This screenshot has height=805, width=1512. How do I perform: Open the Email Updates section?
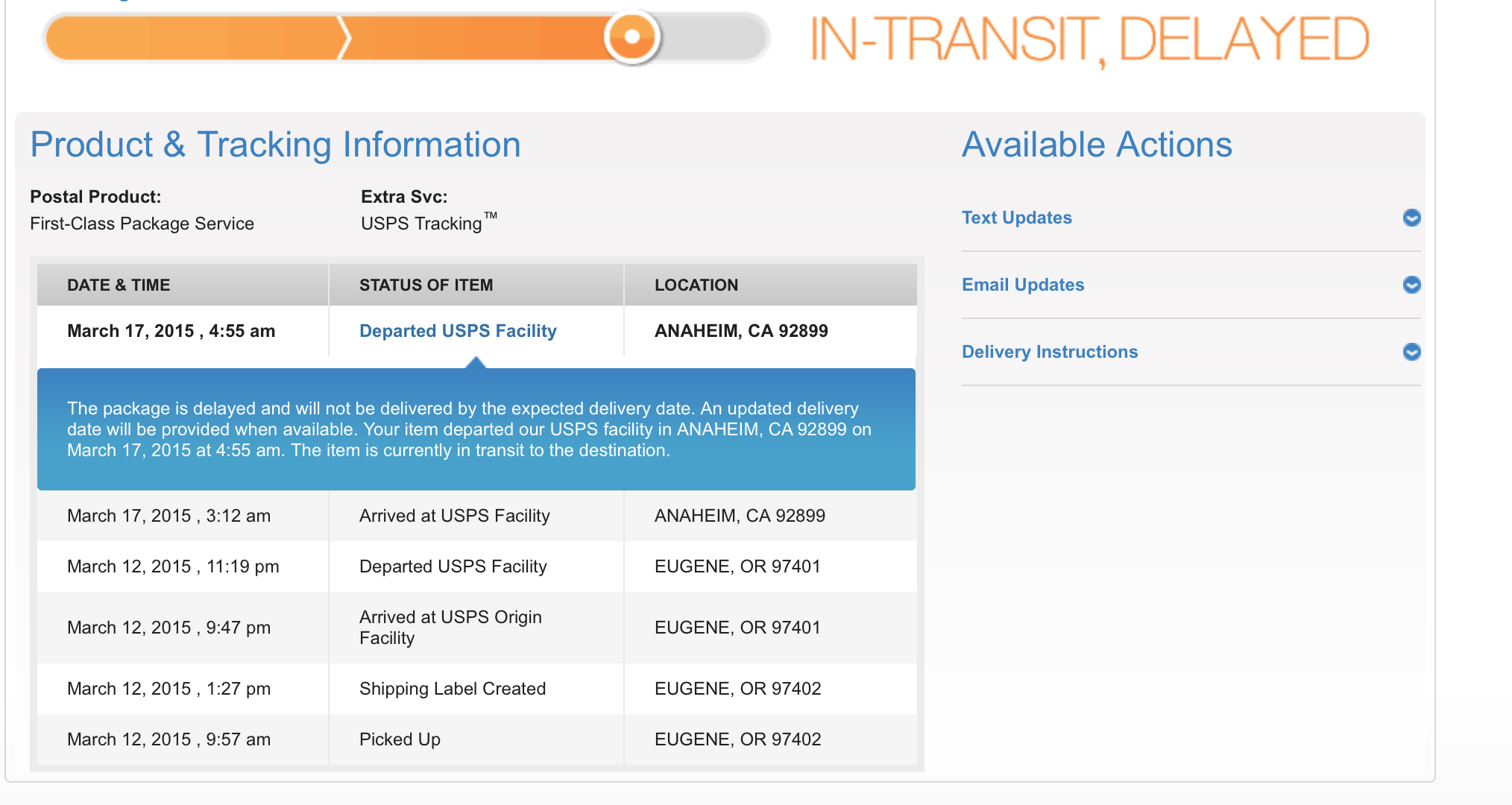click(1023, 285)
